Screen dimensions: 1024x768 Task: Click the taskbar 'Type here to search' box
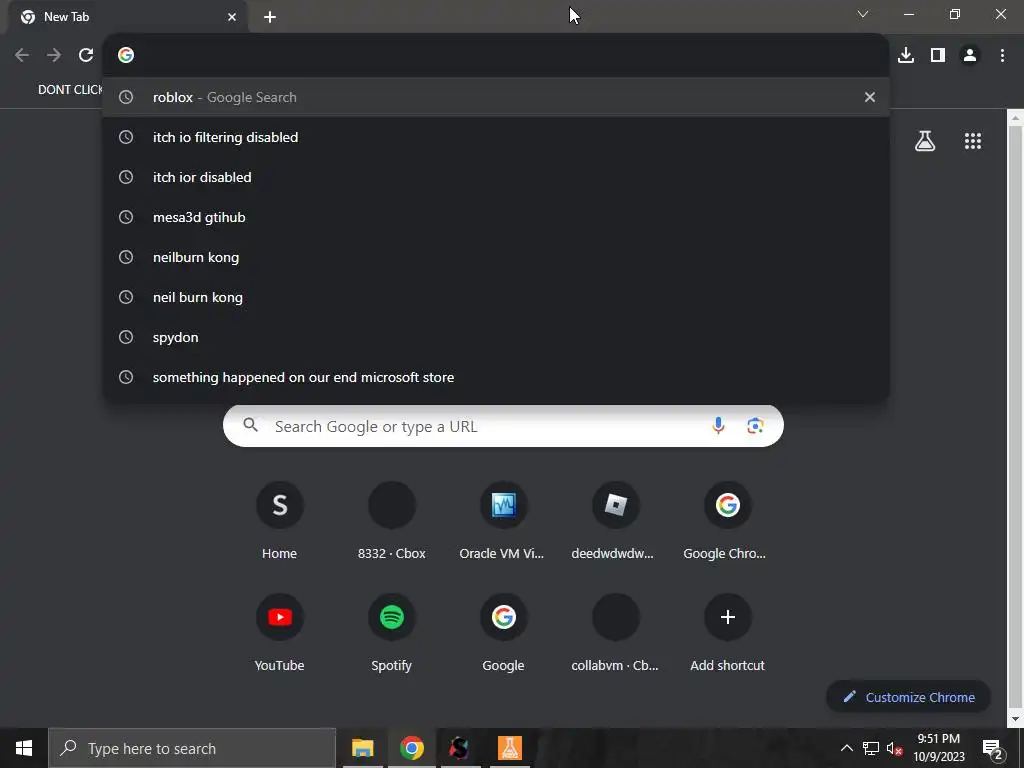click(192, 748)
